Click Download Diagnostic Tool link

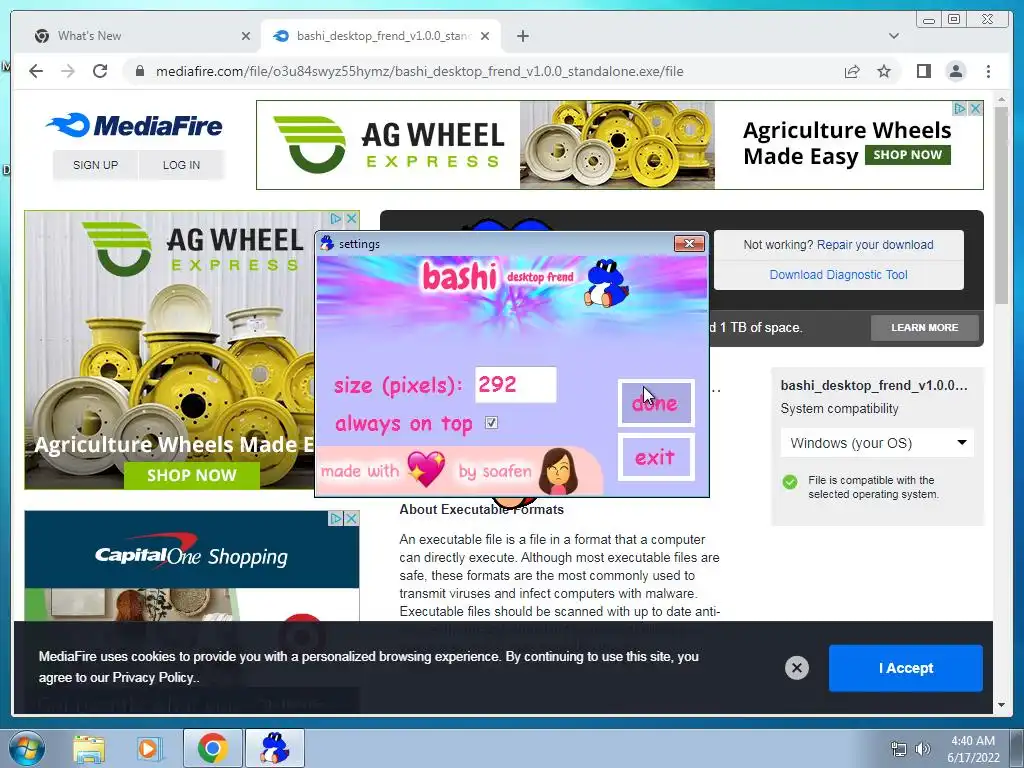[x=838, y=274]
